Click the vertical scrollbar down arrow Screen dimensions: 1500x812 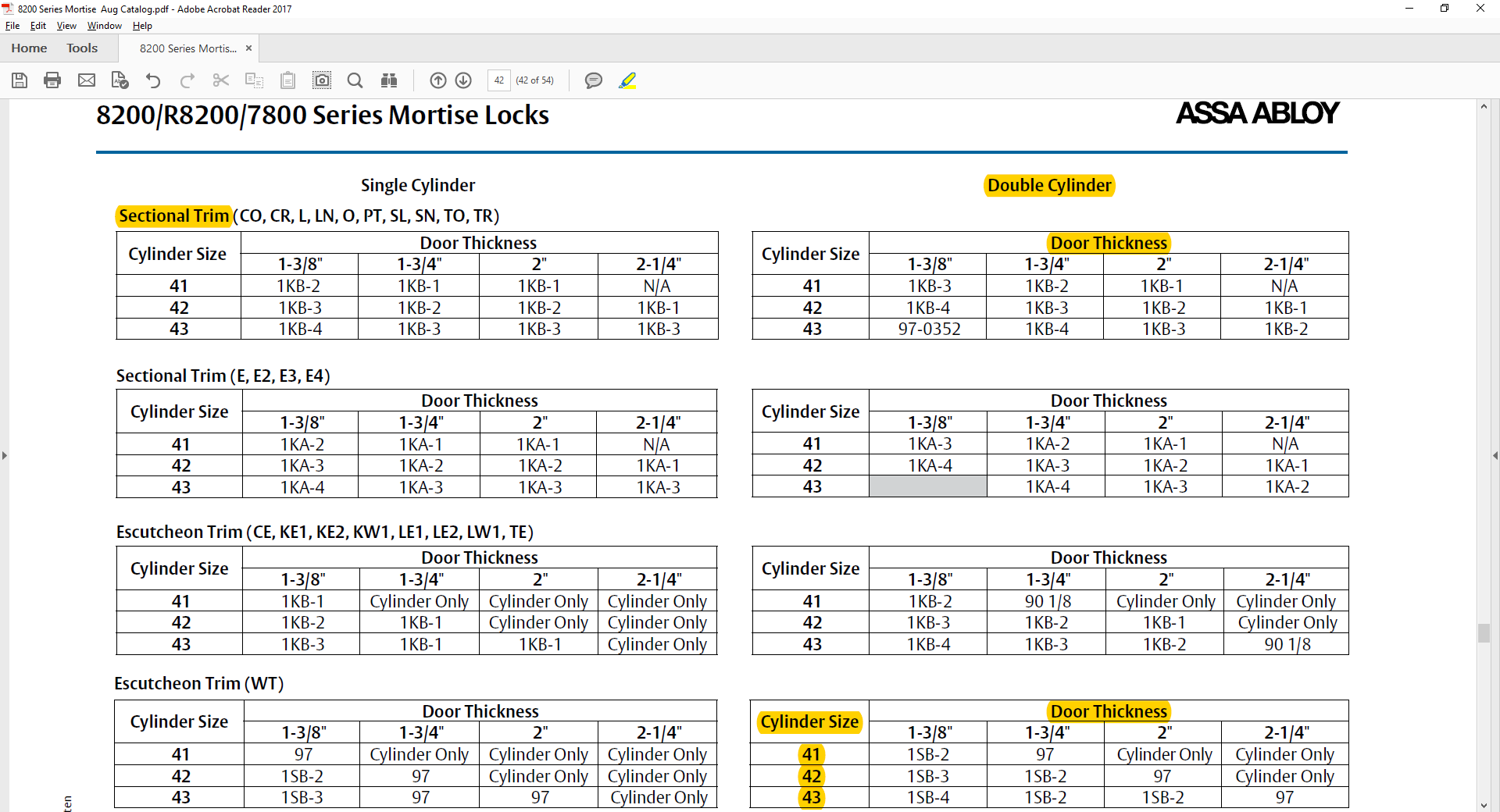coord(1484,805)
